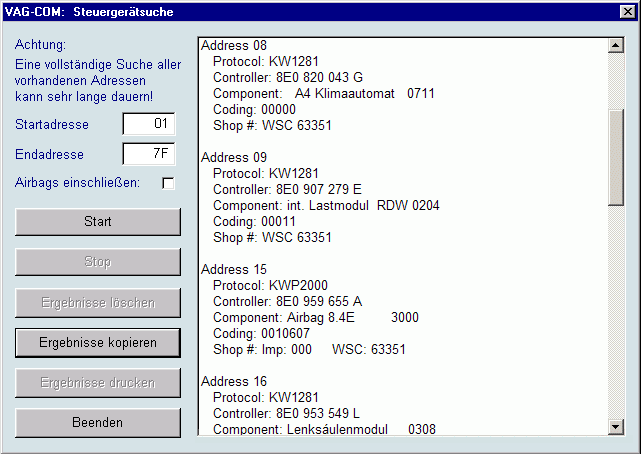Image resolution: width=641 pixels, height=454 pixels.
Task: Click the greyed-out Stop button
Action: click(98, 262)
